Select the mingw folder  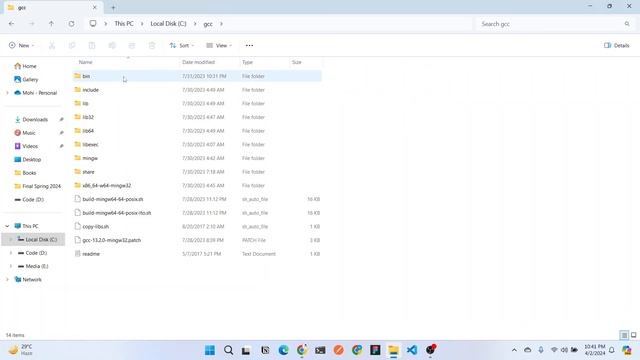click(197, 158)
